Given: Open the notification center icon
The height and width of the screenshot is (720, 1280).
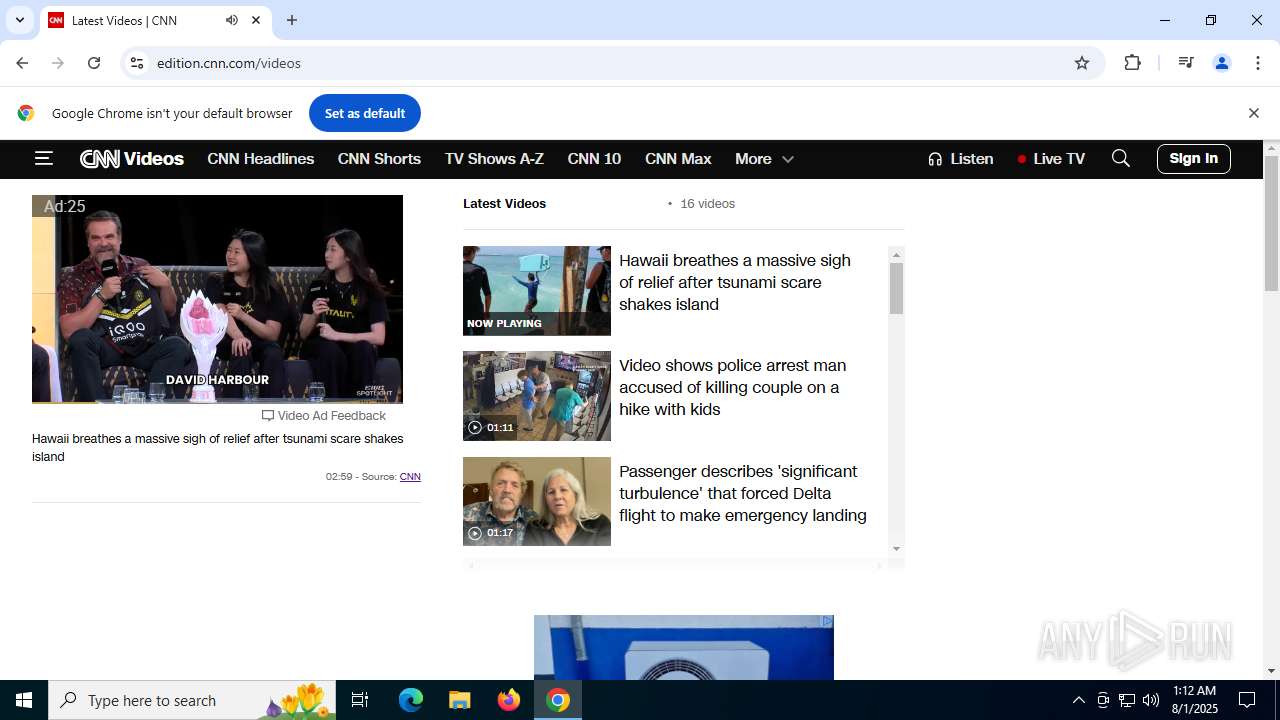Looking at the screenshot, I should [1248, 700].
